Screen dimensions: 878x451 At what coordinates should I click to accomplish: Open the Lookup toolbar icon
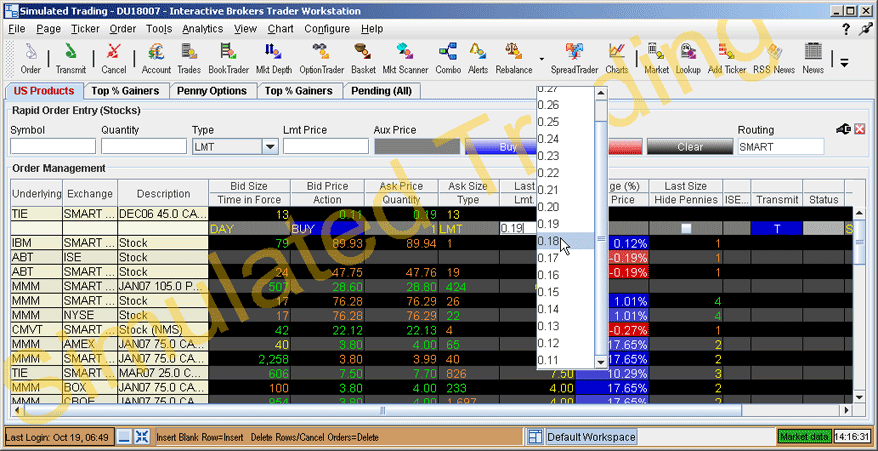pos(688,58)
